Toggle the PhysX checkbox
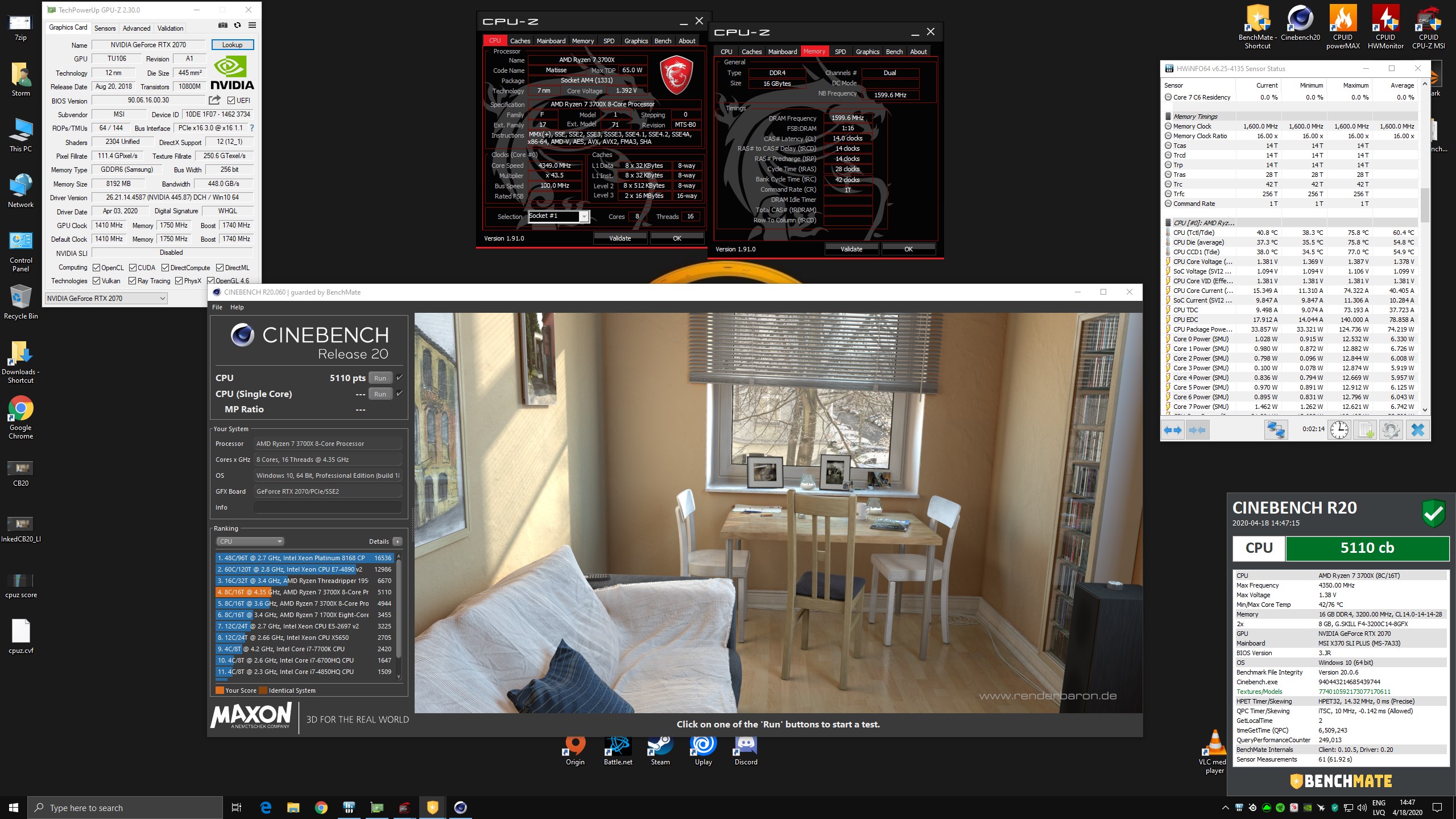This screenshot has width=1456, height=819. click(x=179, y=281)
